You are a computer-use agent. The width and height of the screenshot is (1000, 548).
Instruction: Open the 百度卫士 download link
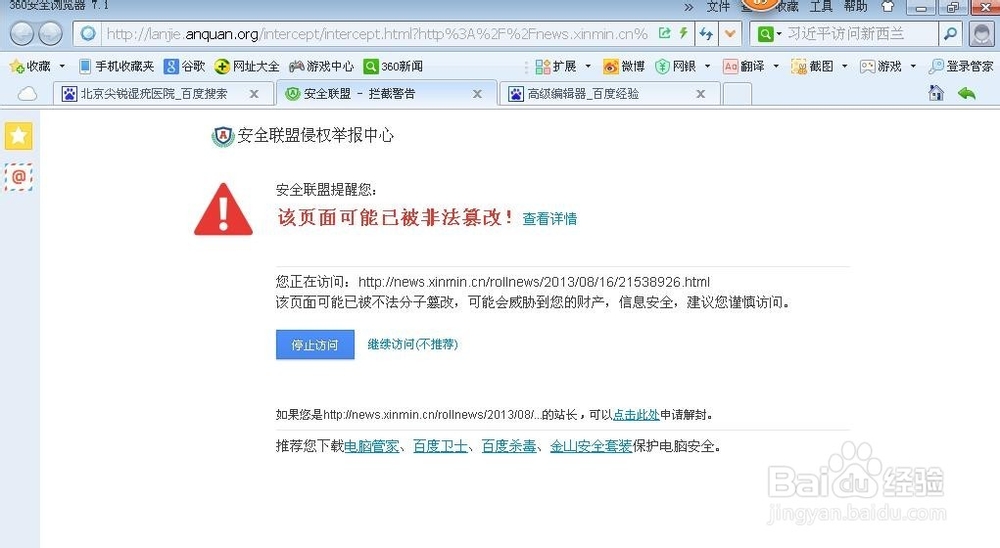[441, 446]
